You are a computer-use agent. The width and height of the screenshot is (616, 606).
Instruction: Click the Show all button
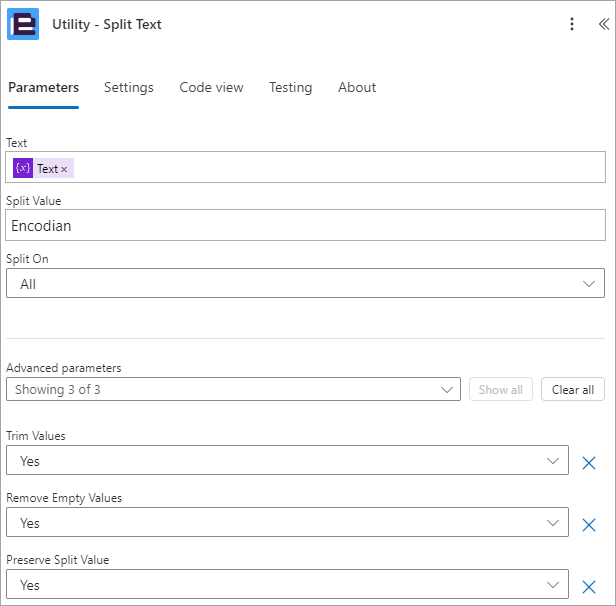pos(500,389)
